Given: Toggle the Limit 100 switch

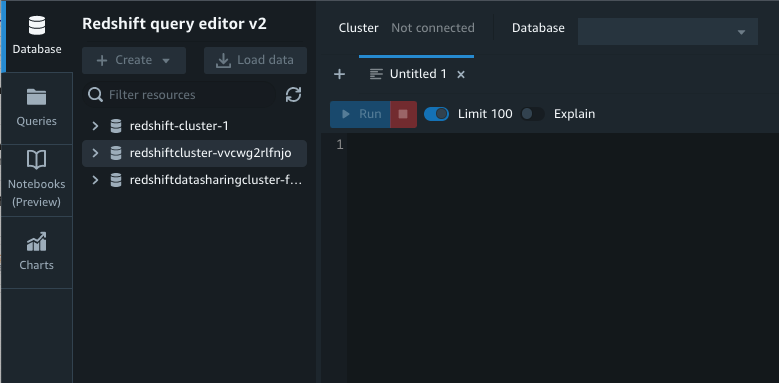Looking at the screenshot, I should click(x=436, y=114).
